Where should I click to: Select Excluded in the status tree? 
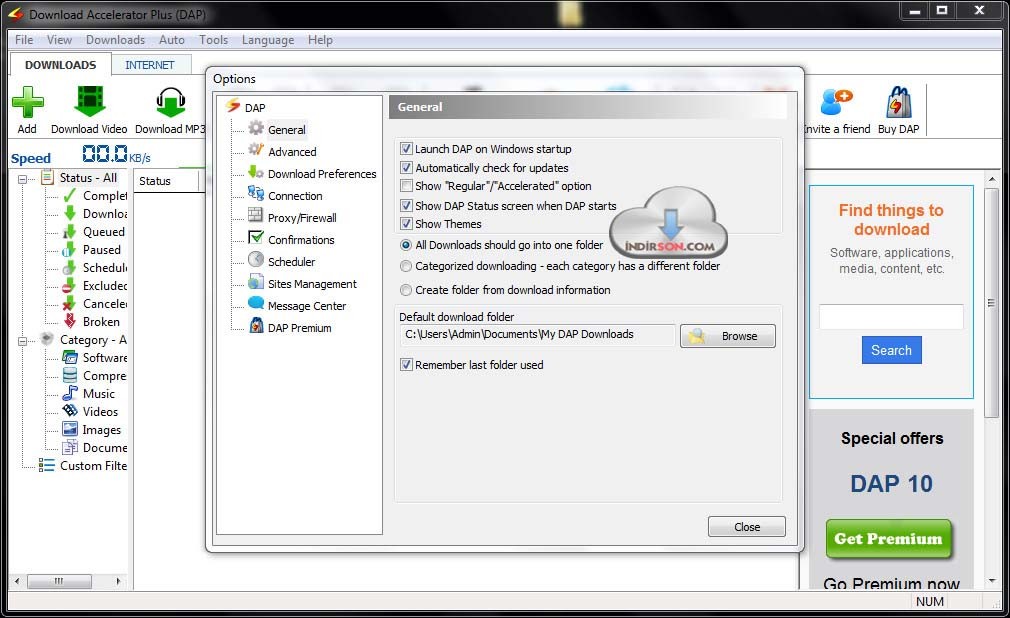105,285
